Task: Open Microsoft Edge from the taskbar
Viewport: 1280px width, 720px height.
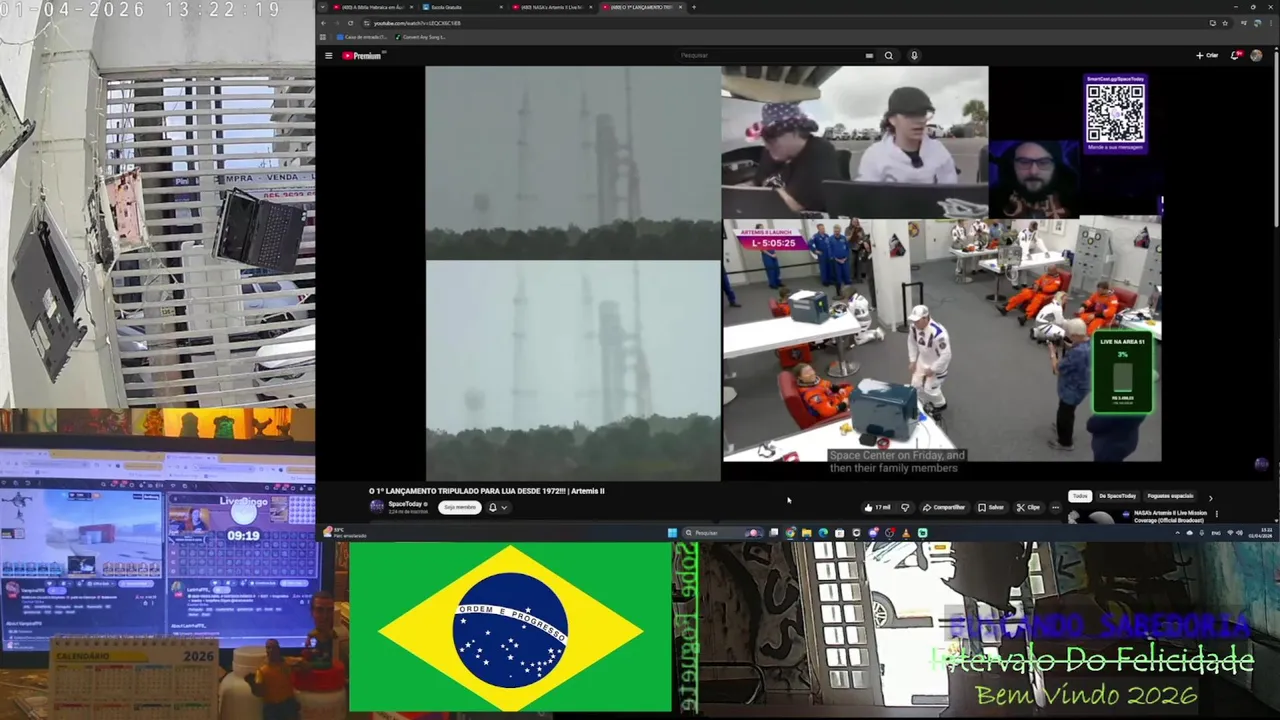Action: [x=823, y=533]
